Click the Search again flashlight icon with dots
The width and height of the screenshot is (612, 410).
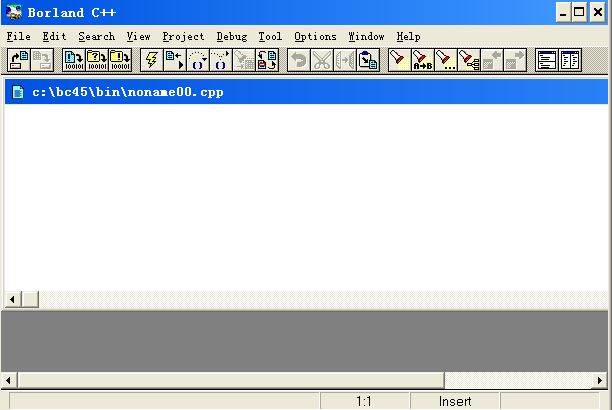pyautogui.click(x=446, y=60)
